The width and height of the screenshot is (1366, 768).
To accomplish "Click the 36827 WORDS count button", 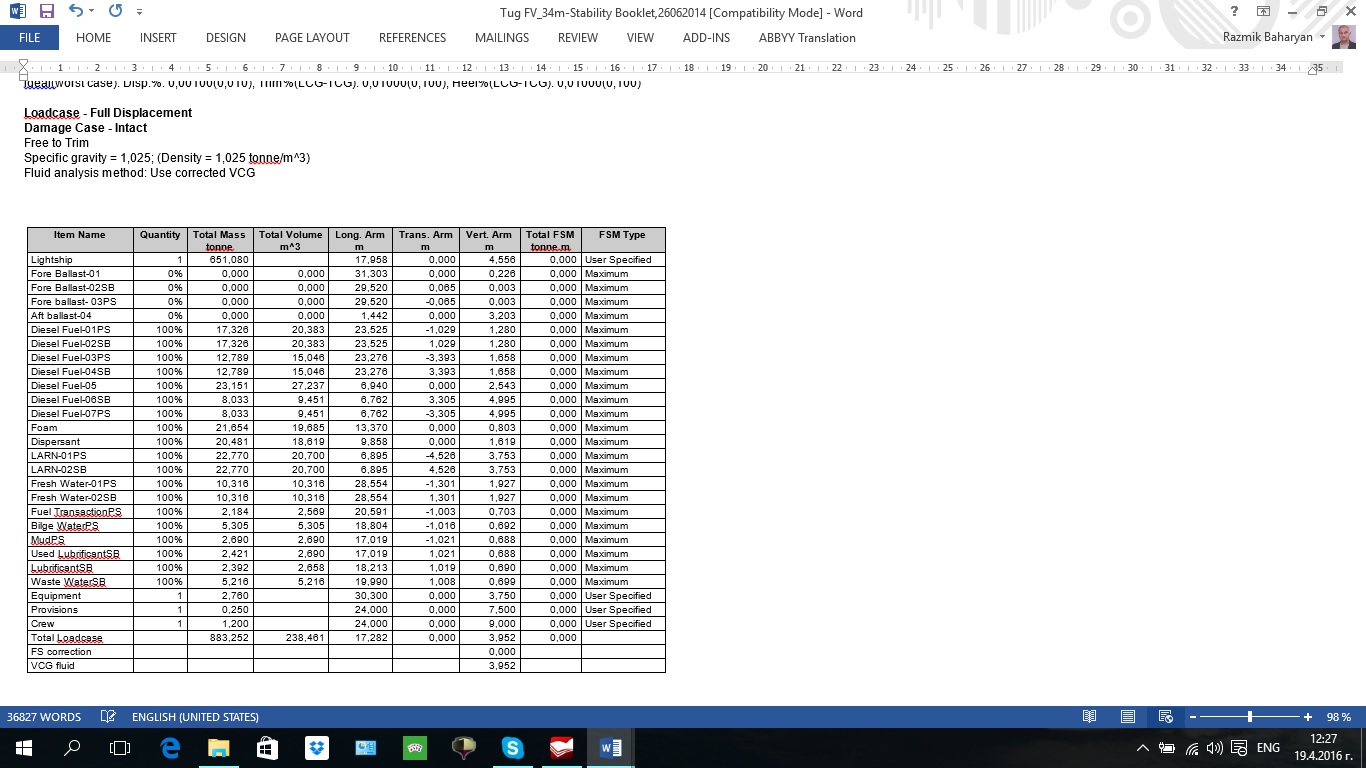I will point(44,717).
